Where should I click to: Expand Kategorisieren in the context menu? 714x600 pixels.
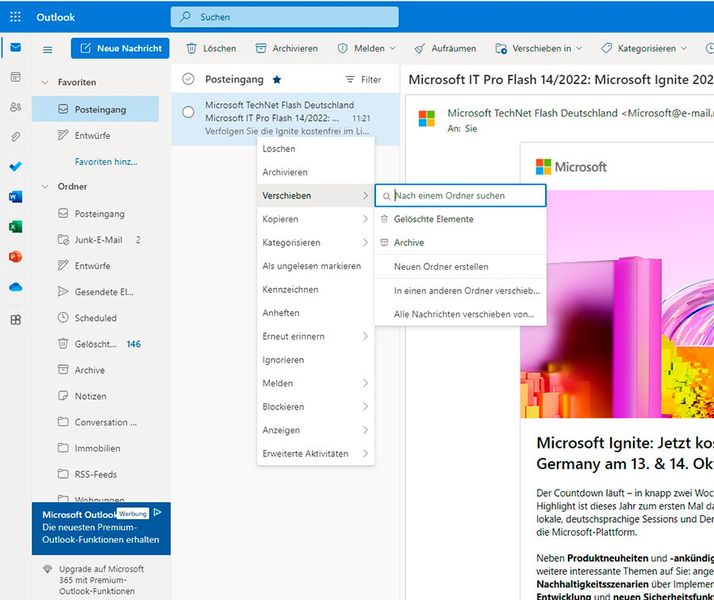click(x=316, y=243)
